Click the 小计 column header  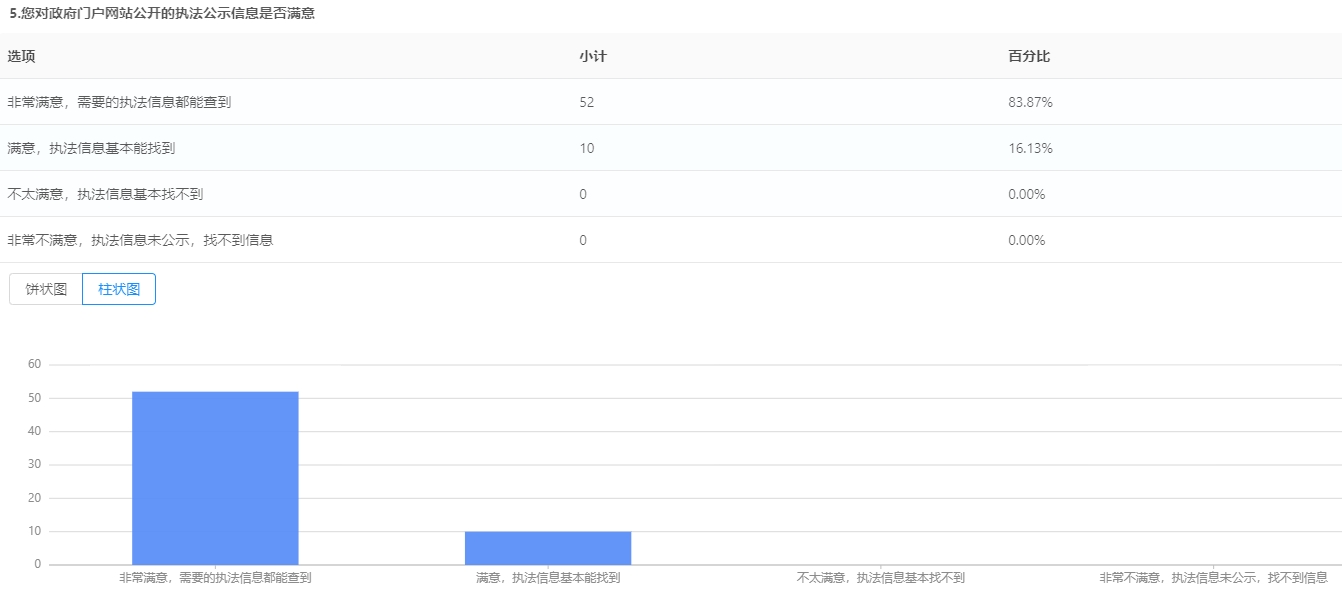tap(592, 56)
